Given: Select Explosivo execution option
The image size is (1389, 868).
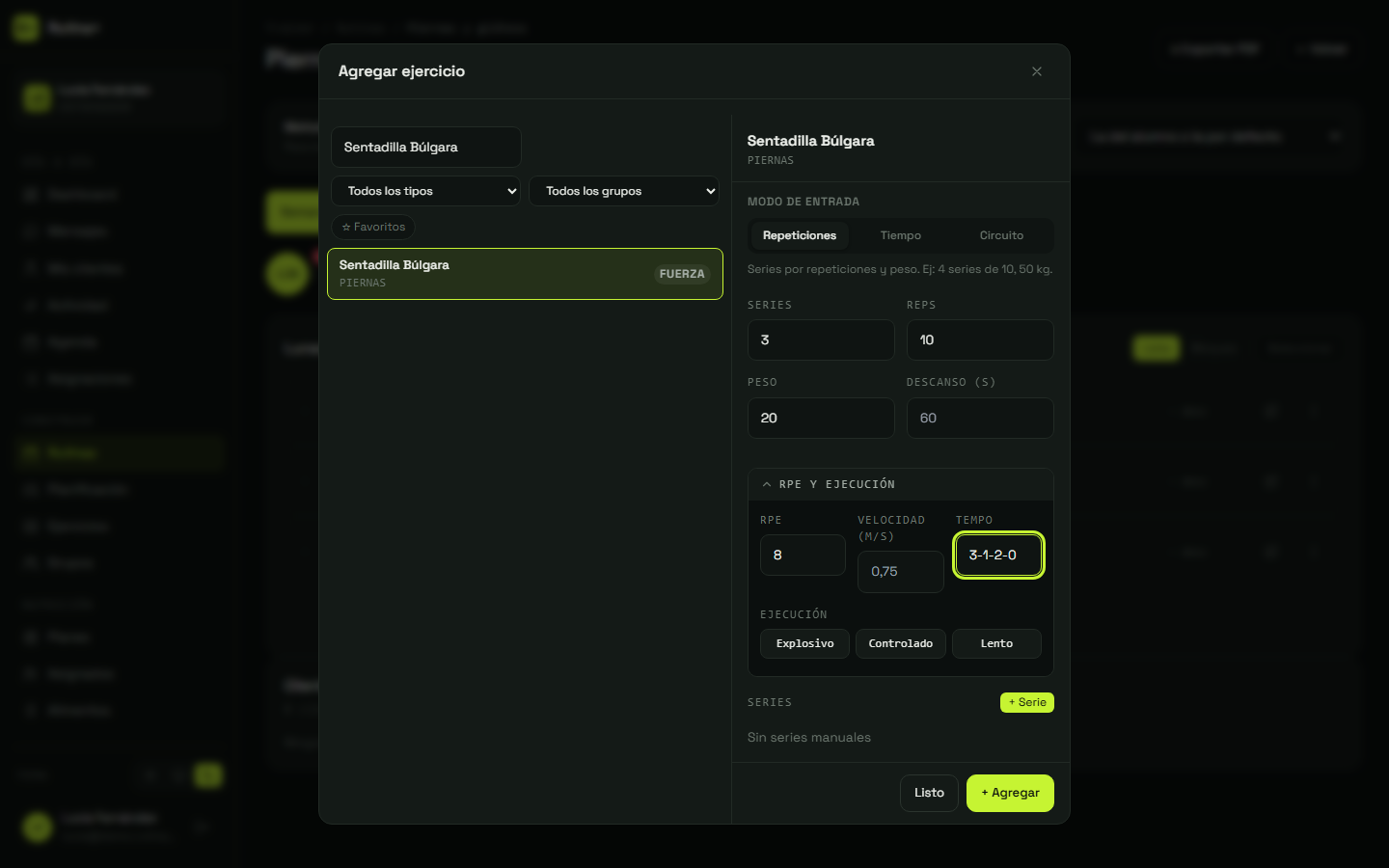Looking at the screenshot, I should tap(804, 644).
